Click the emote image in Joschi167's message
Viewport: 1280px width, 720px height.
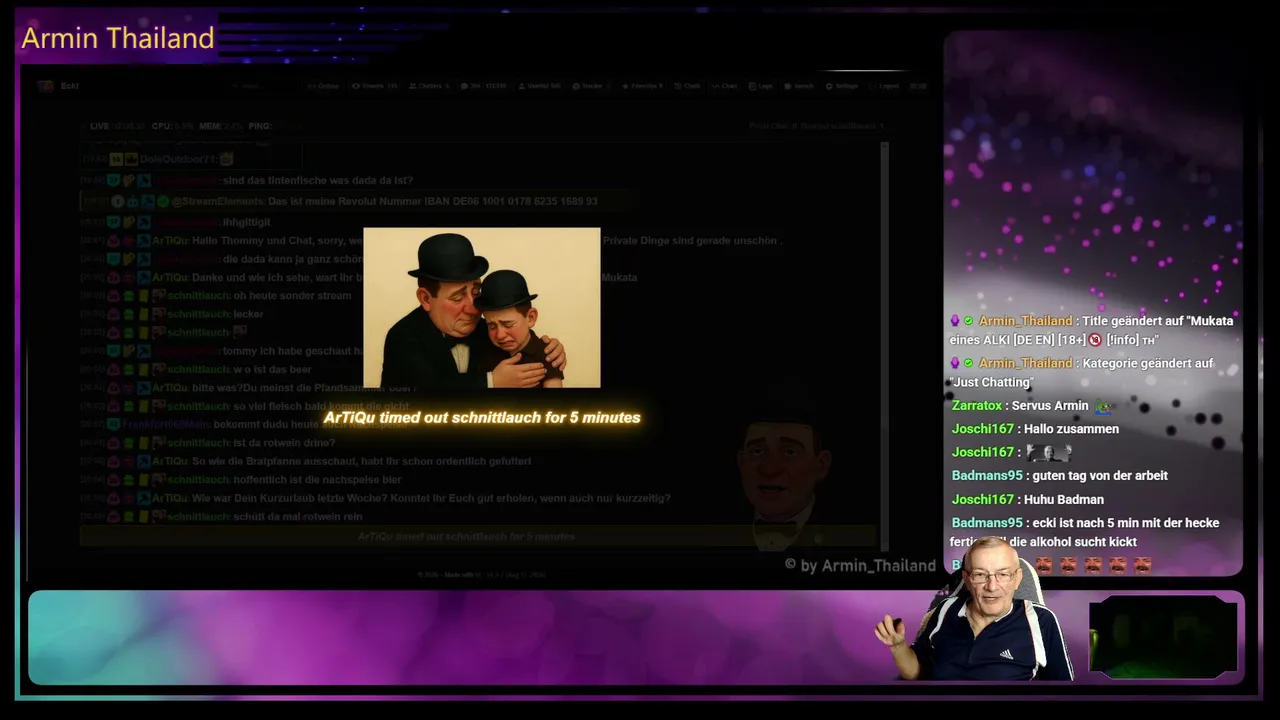pyautogui.click(x=1048, y=452)
